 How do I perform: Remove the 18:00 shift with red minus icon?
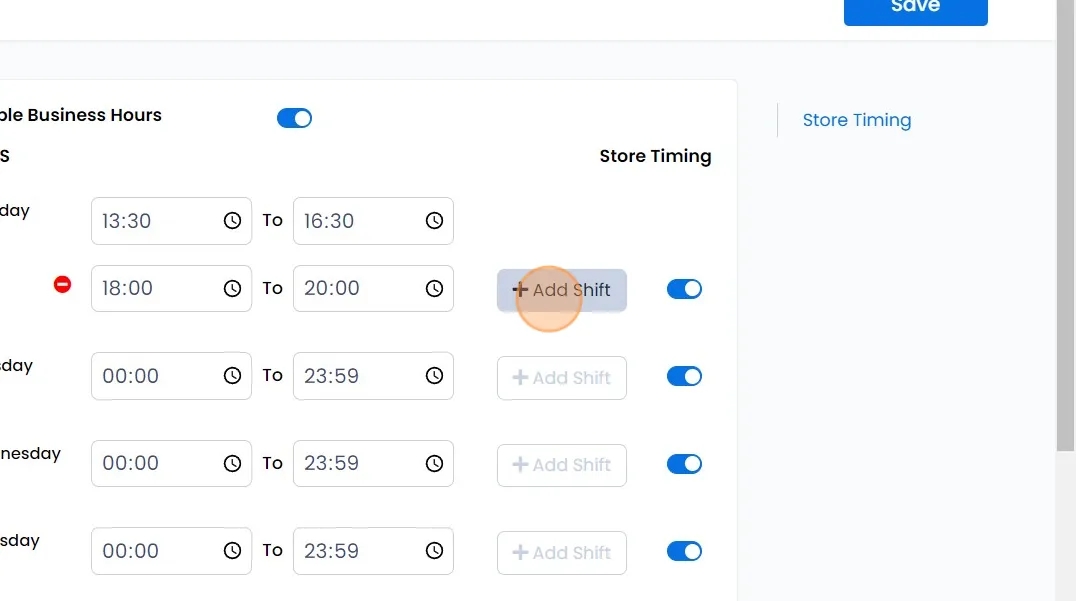63,285
